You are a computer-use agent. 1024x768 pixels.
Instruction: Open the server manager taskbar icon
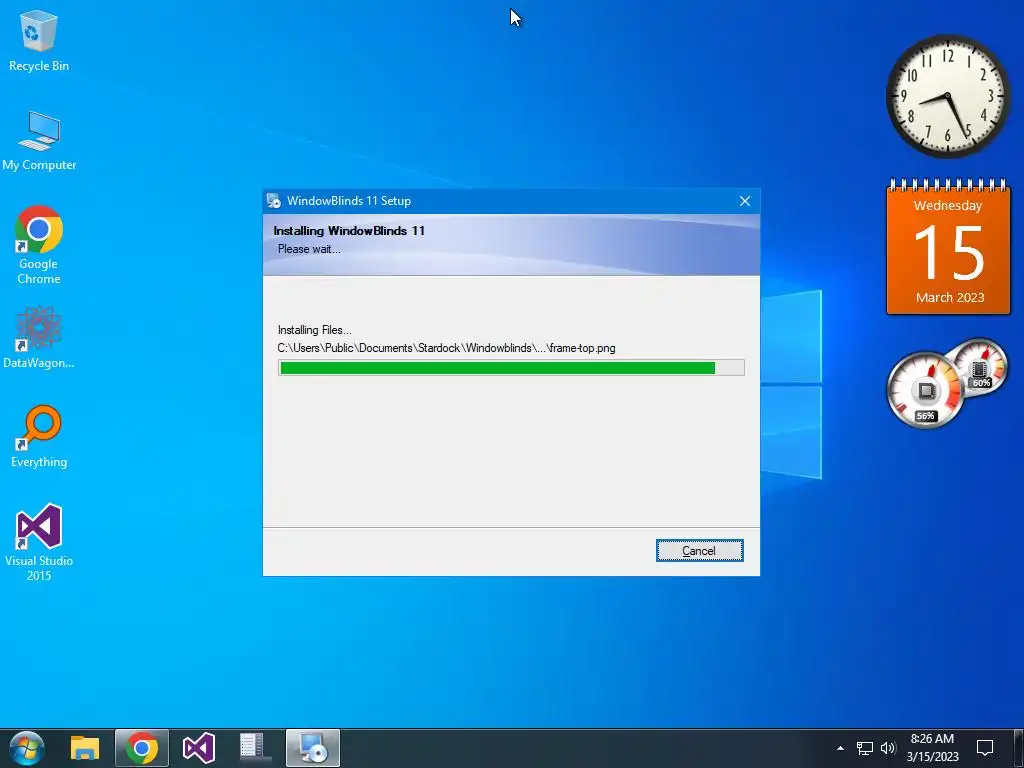coord(255,748)
